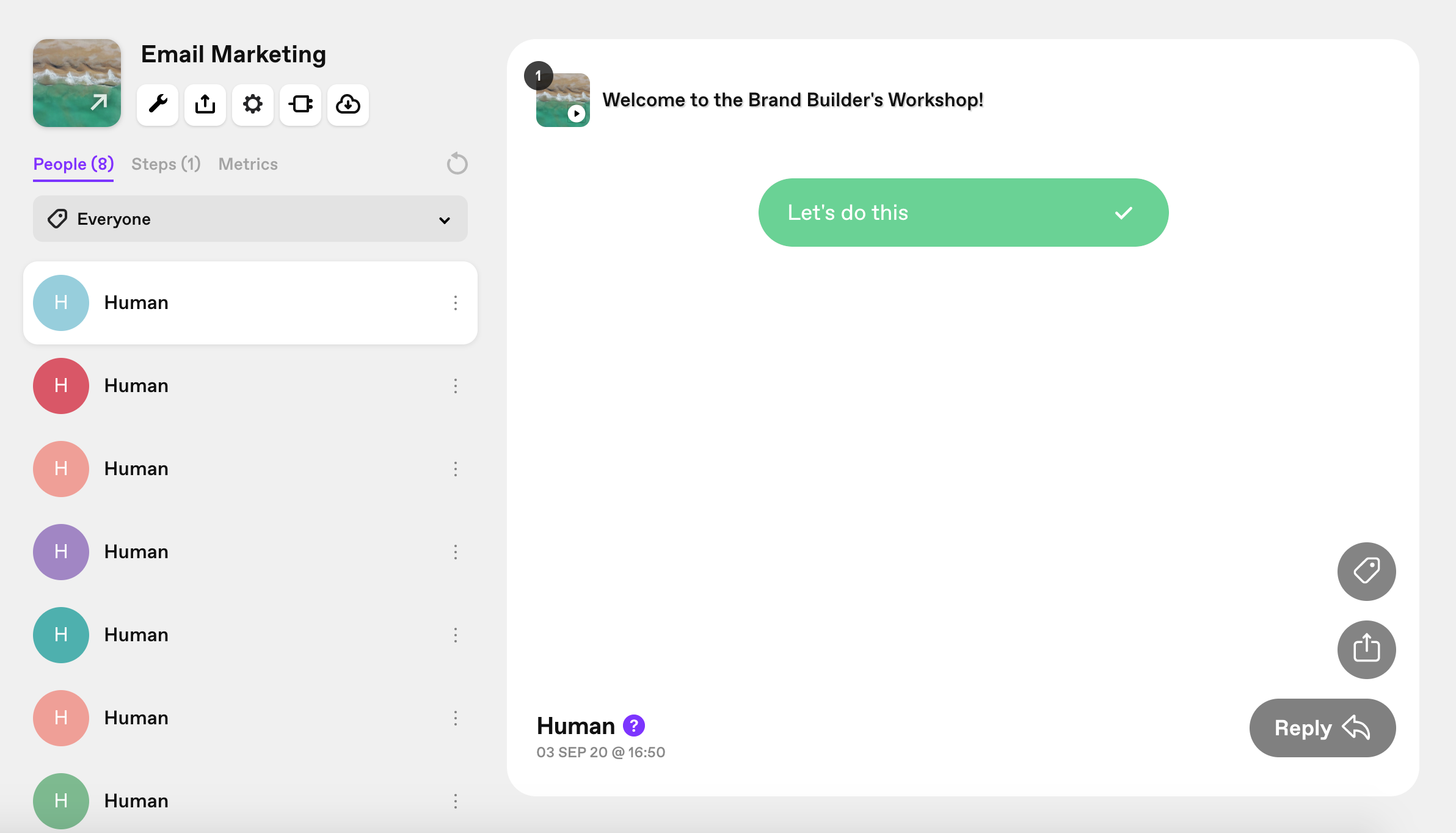Select the Human row with light blue avatar
This screenshot has width=1456, height=833.
pyautogui.click(x=250, y=303)
